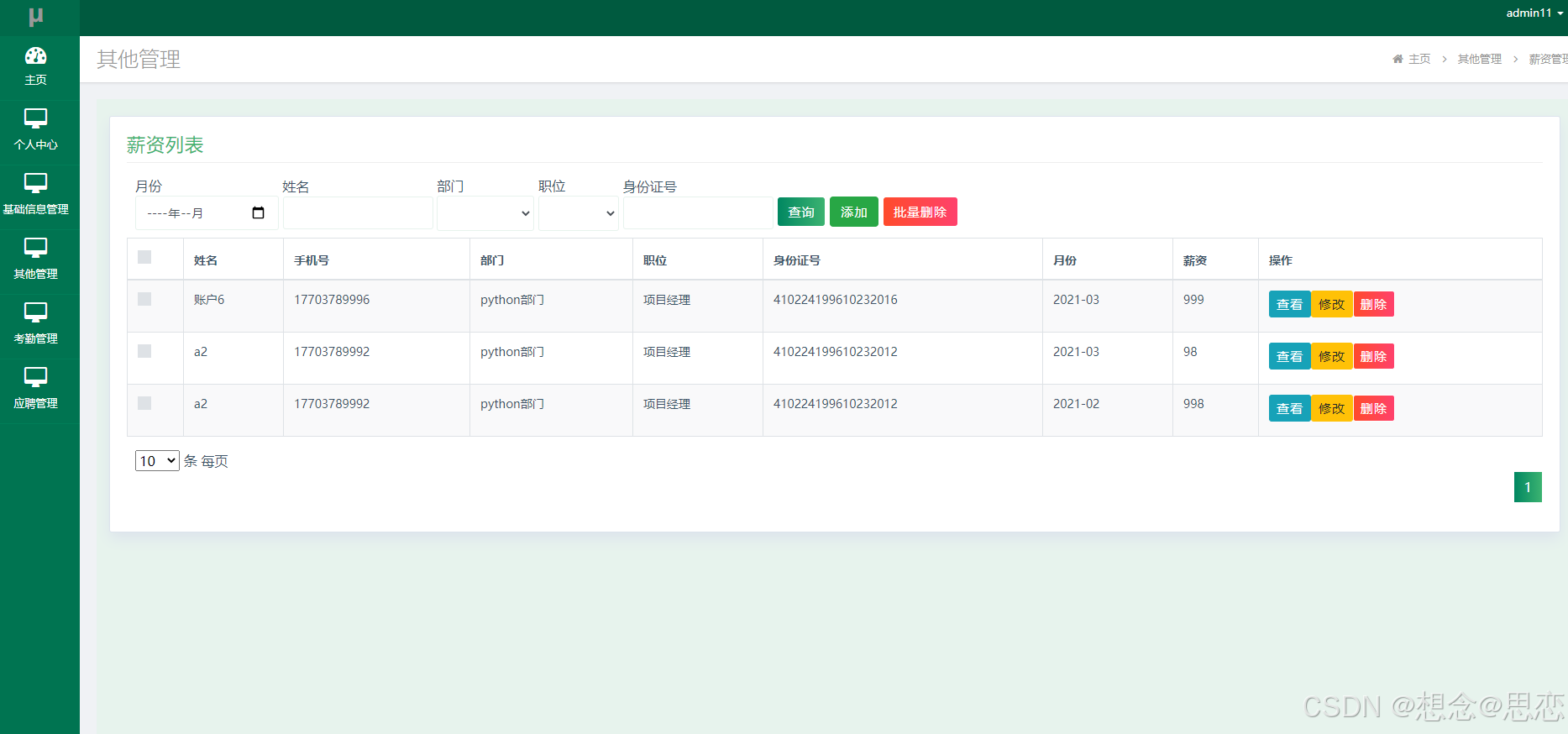This screenshot has width=1568, height=734.
Task: Click the 个人中心 monitor icon
Action: tap(35, 118)
